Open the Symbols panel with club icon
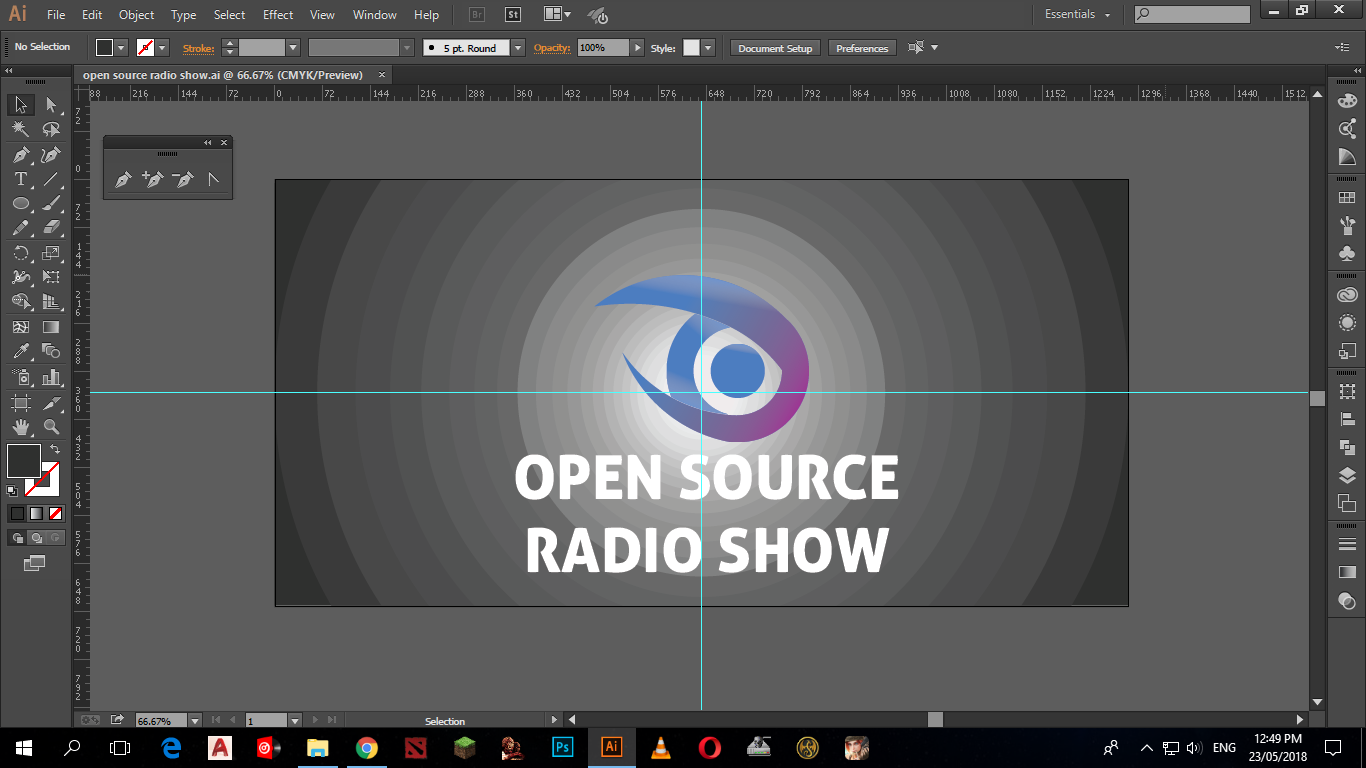The height and width of the screenshot is (768, 1366). click(x=1347, y=253)
